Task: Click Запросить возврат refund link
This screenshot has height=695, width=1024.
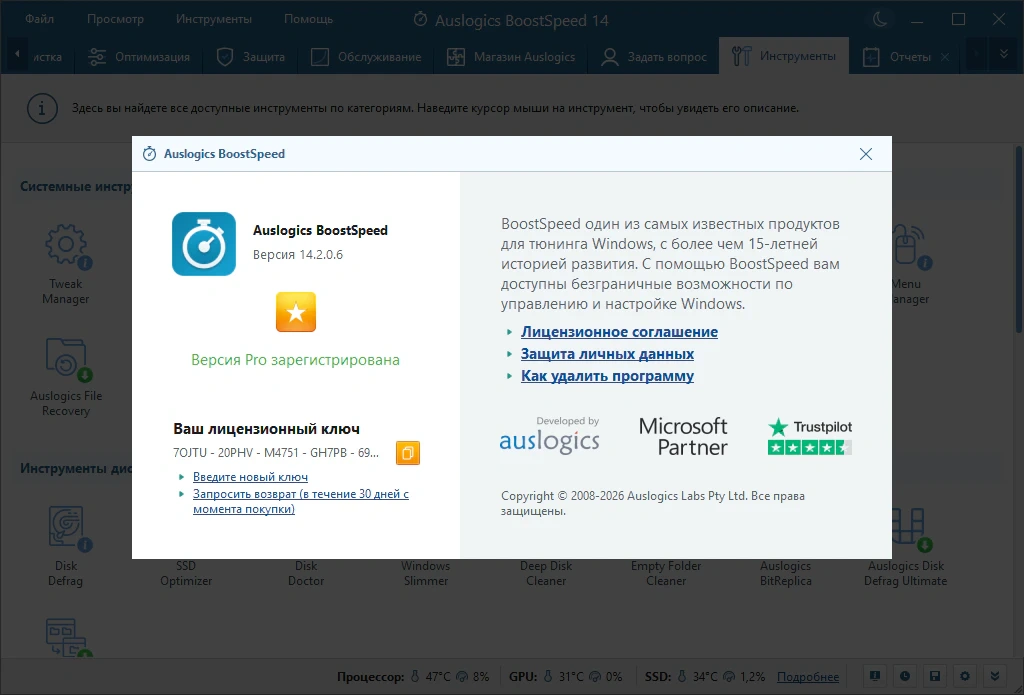Action: point(301,502)
